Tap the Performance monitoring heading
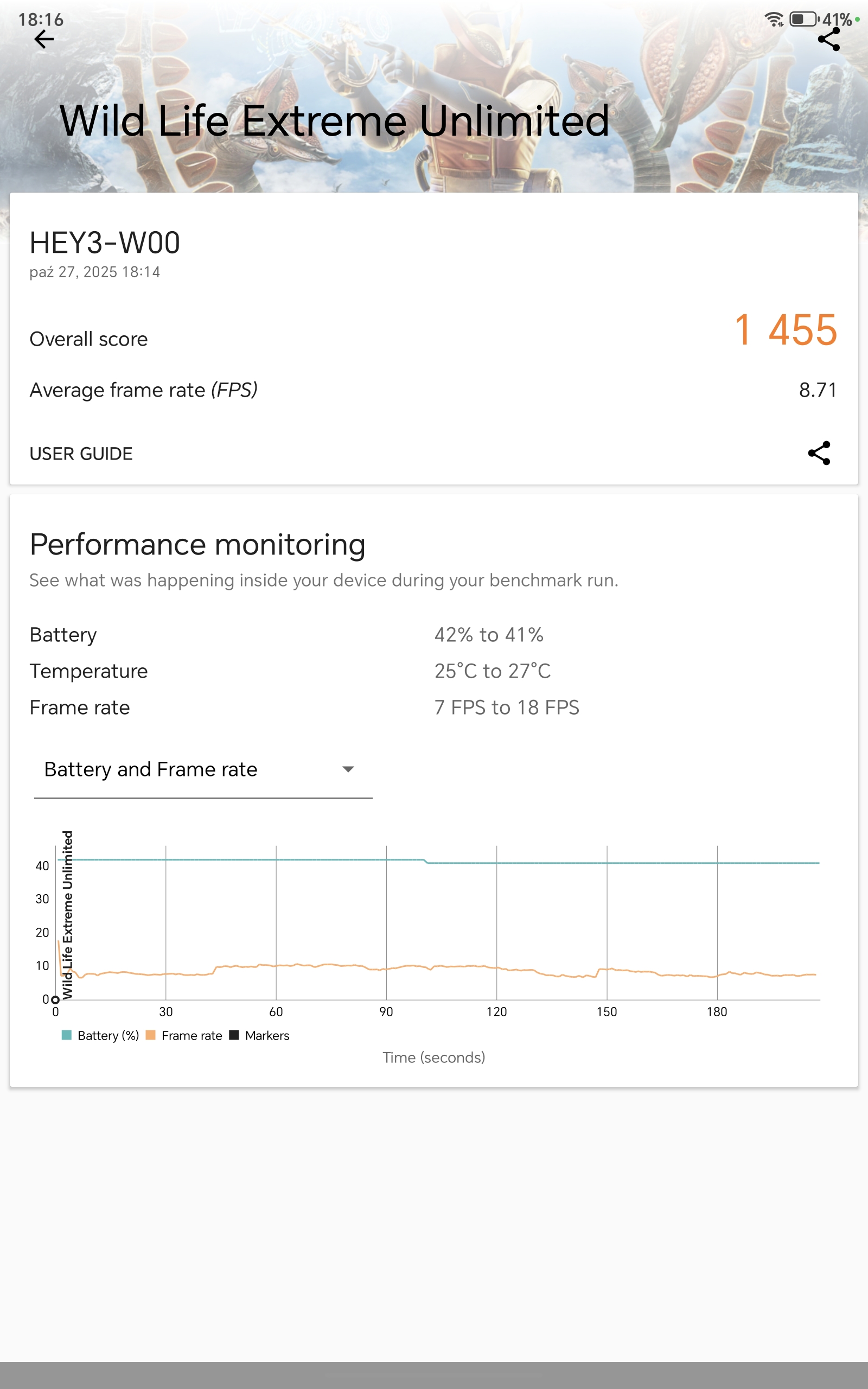 (197, 544)
